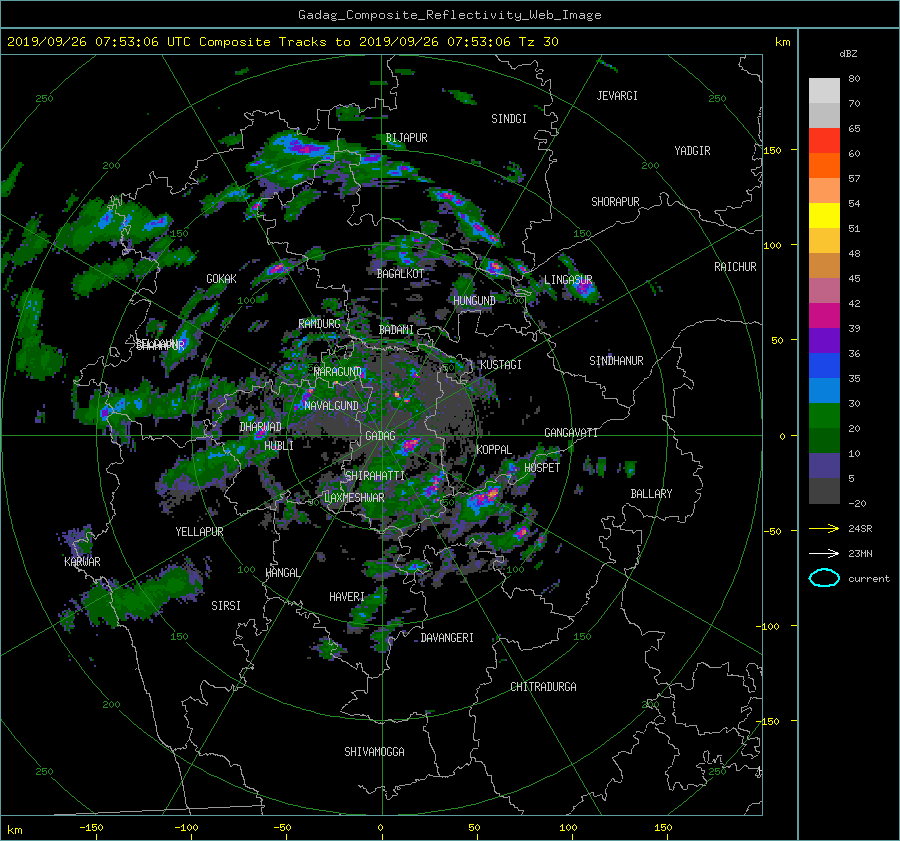Click the dark gray -20 dBZ swatch
Viewport: 900px width, 841px height.
click(x=824, y=490)
